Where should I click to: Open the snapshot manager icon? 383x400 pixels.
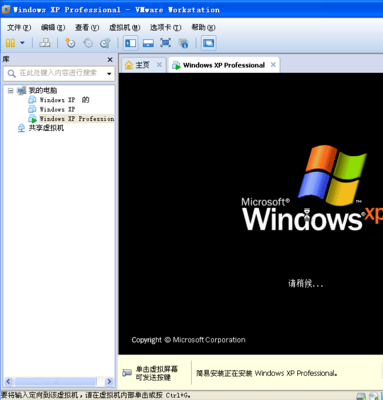point(105,43)
